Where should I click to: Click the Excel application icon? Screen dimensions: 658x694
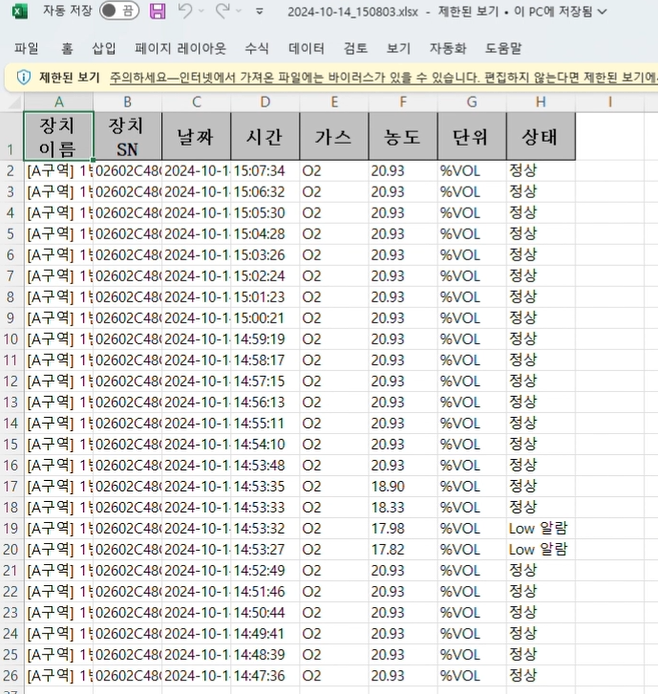[x=19, y=11]
